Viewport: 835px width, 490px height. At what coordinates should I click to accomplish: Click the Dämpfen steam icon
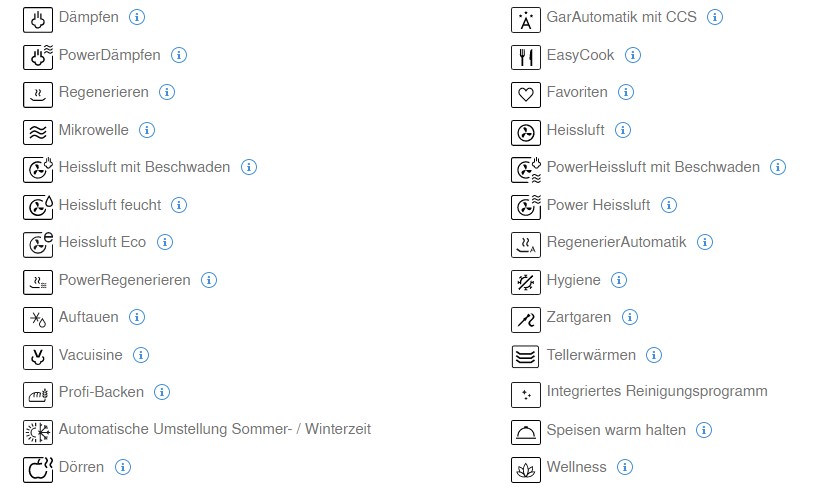[38, 20]
